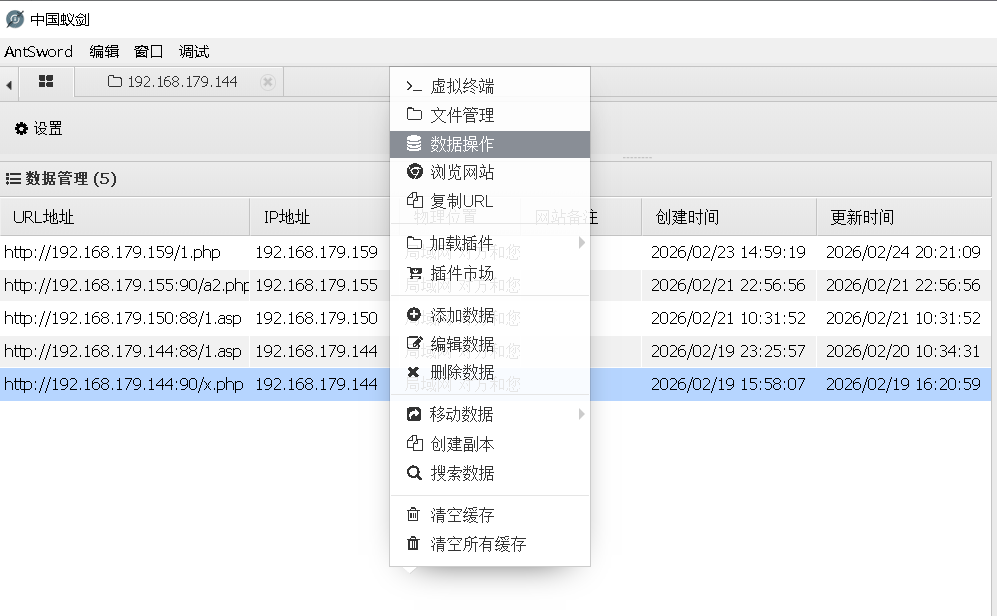Open the AntSword menu
Viewport: 997px width, 616px height.
coord(38,51)
